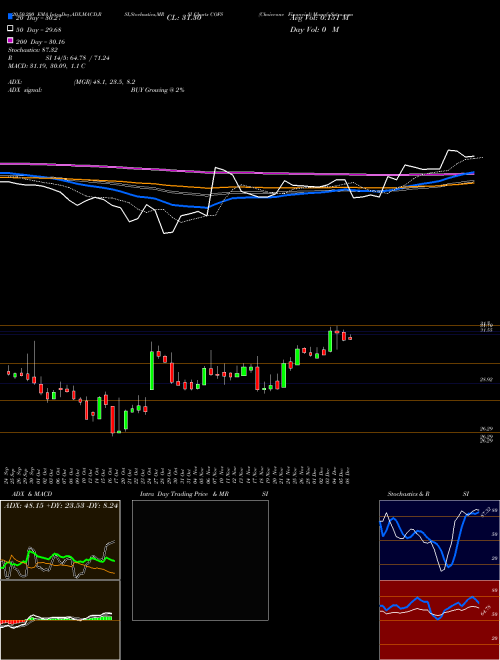The image size is (500, 660).
Task: Click the 'Intra Day Trading Price & MR' title
Action: [x=184, y=494]
